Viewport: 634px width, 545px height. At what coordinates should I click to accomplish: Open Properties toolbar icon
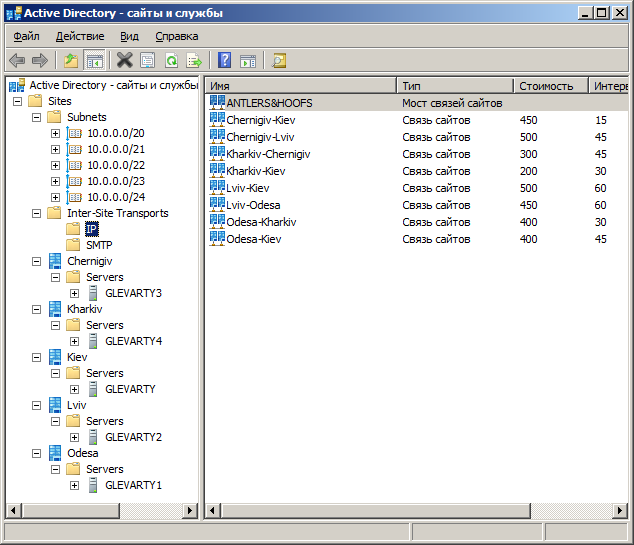coord(148,61)
